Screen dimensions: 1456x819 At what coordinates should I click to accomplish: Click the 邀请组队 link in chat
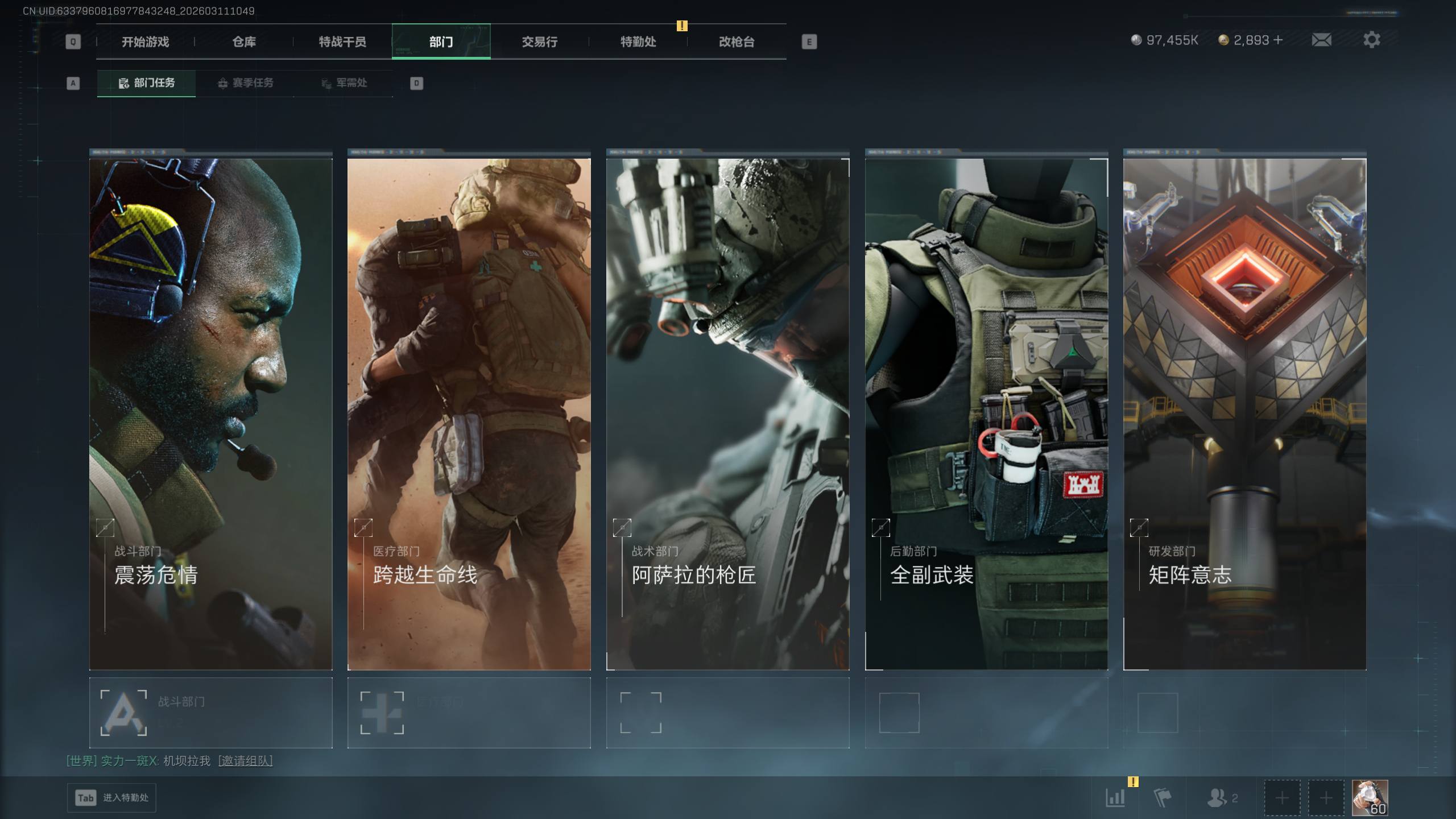[245, 760]
